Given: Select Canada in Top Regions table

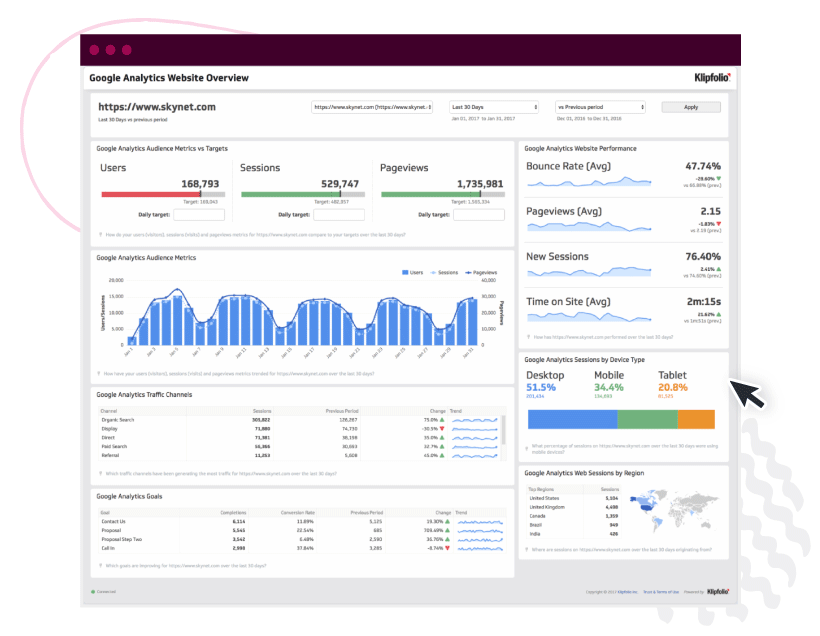Looking at the screenshot, I should 537,516.
